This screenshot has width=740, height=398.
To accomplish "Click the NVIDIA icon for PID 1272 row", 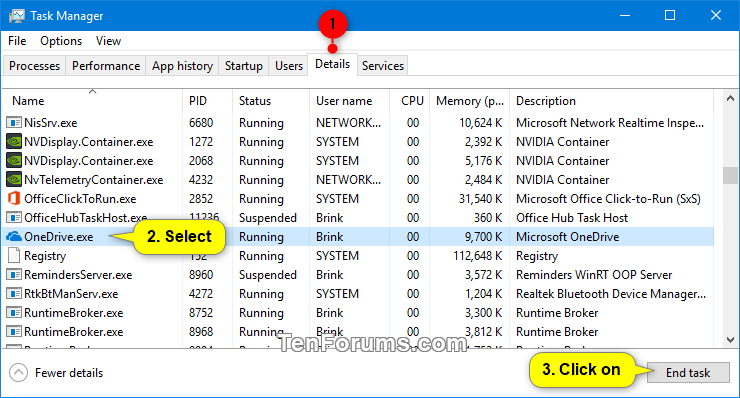I will point(14,142).
